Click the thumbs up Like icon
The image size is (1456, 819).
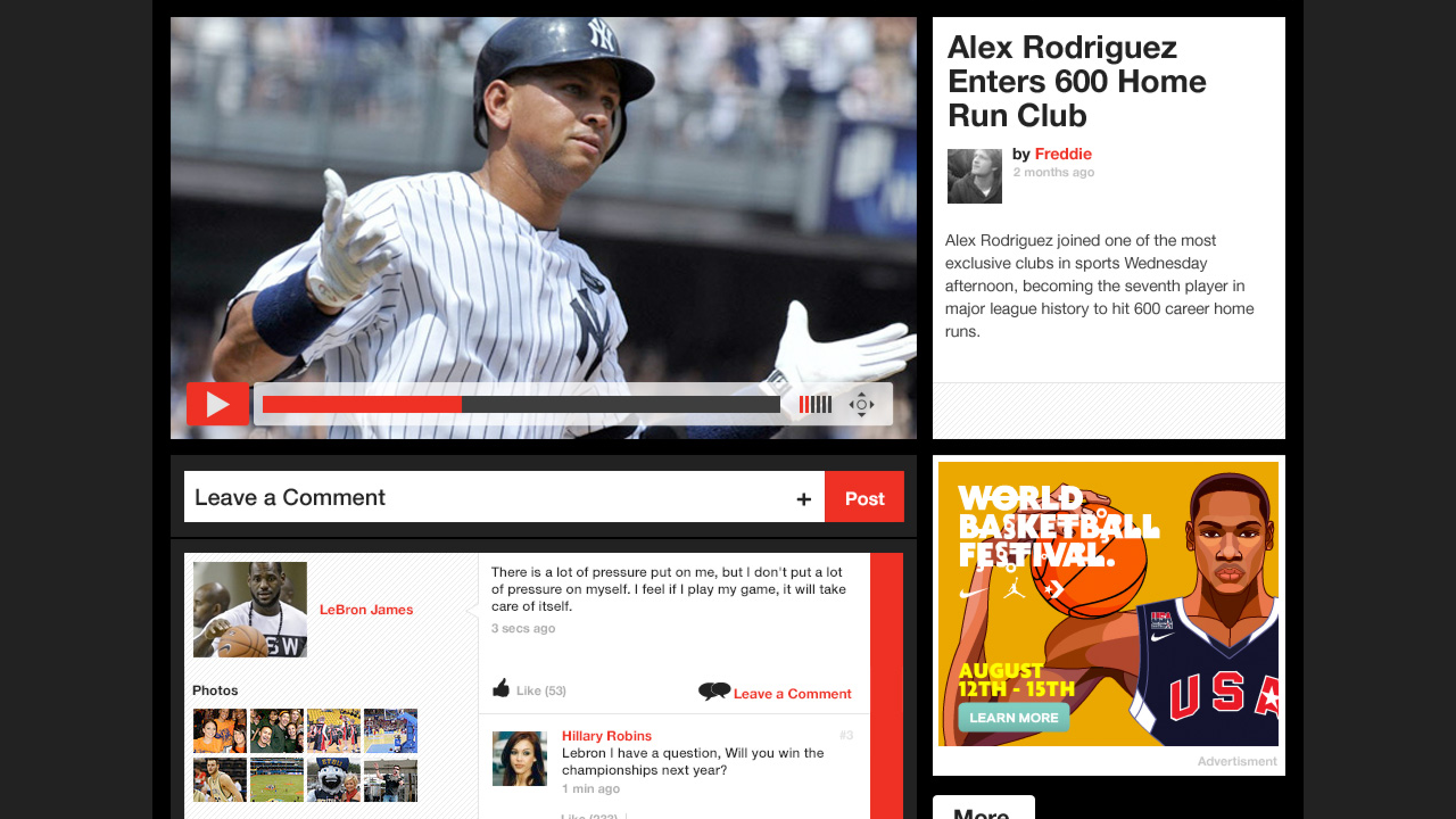click(501, 689)
